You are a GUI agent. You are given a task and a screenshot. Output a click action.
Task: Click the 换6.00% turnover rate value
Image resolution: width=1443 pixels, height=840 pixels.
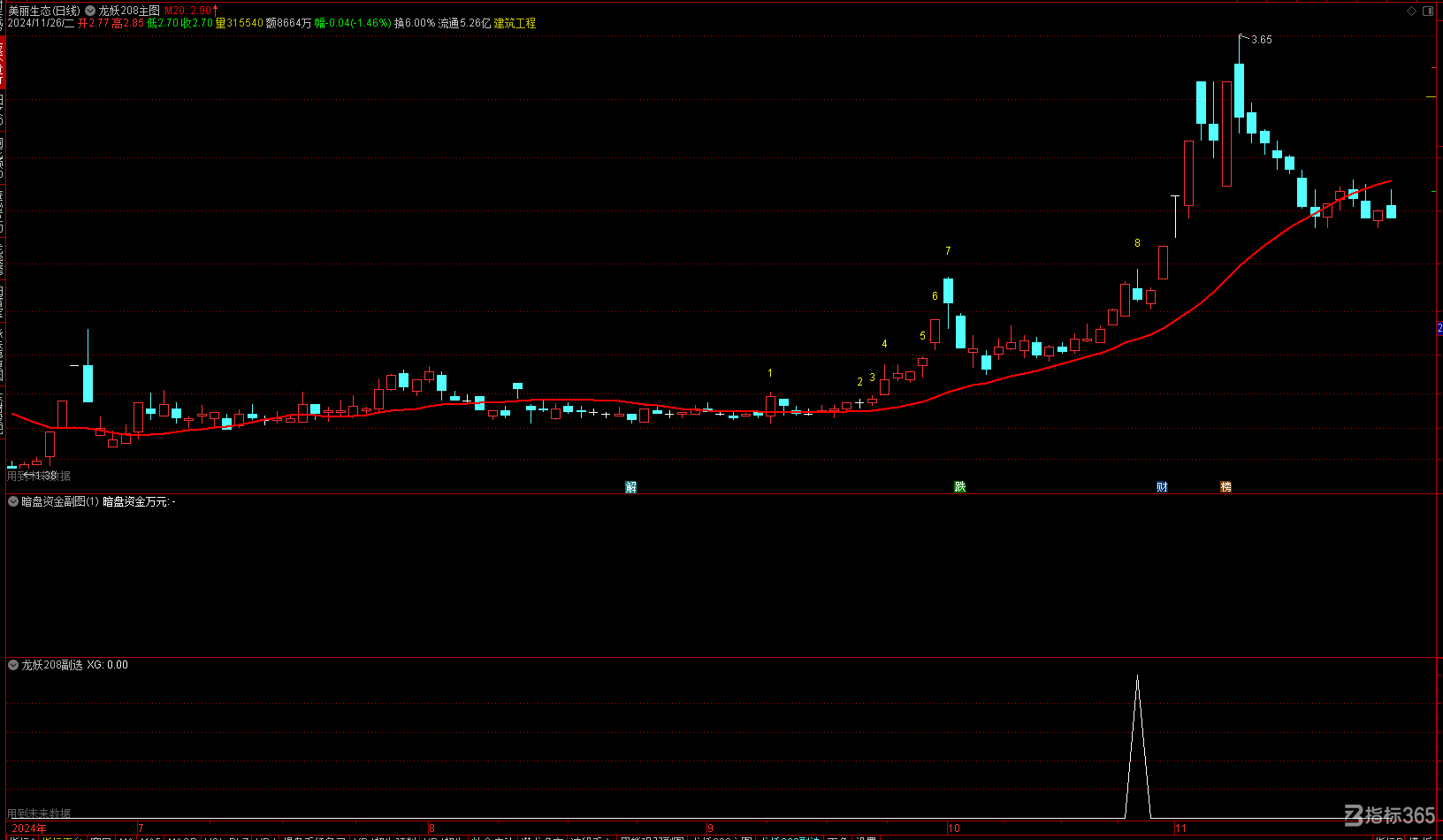click(415, 23)
